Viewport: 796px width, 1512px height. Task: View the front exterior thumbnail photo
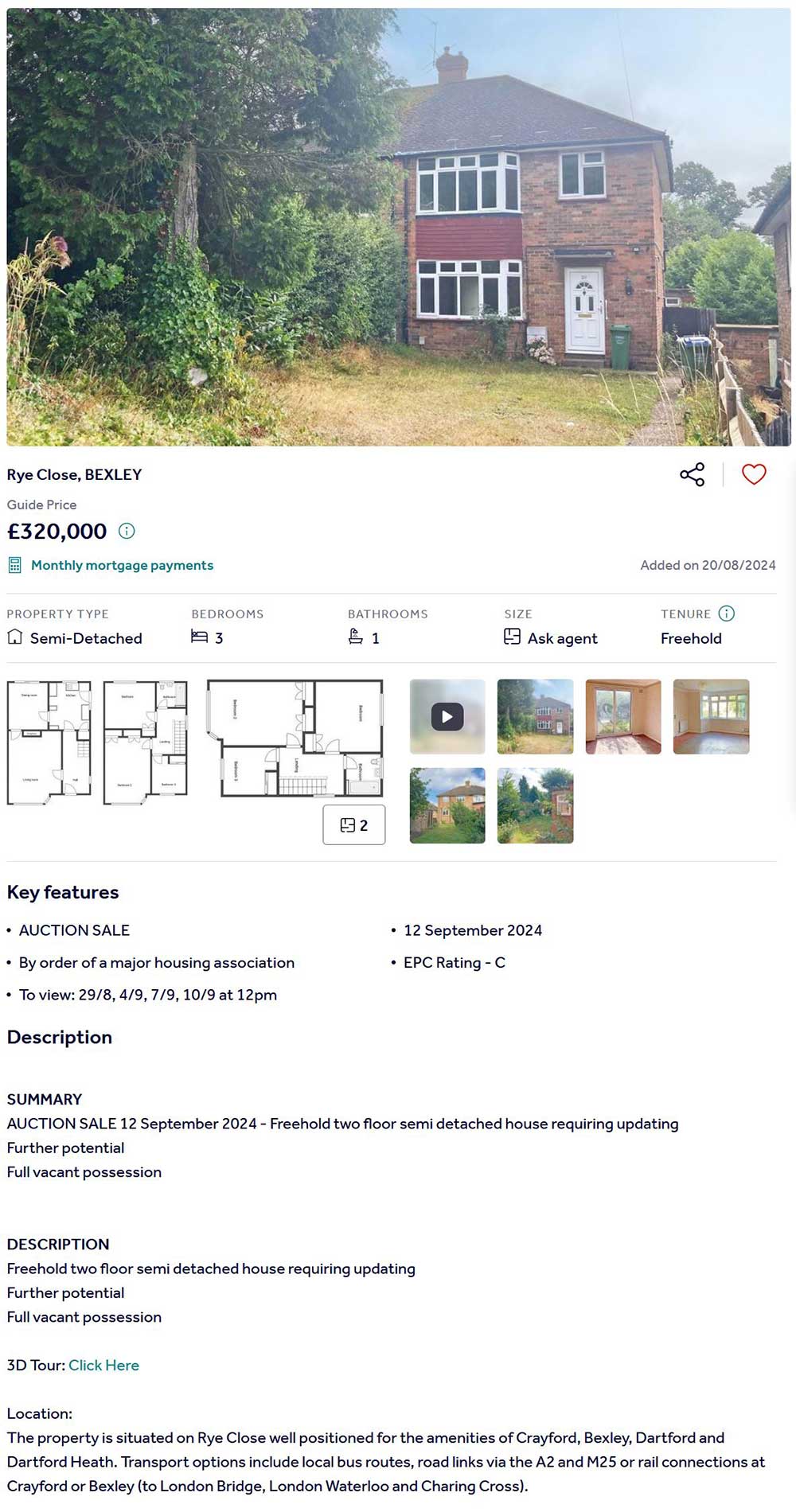point(535,716)
